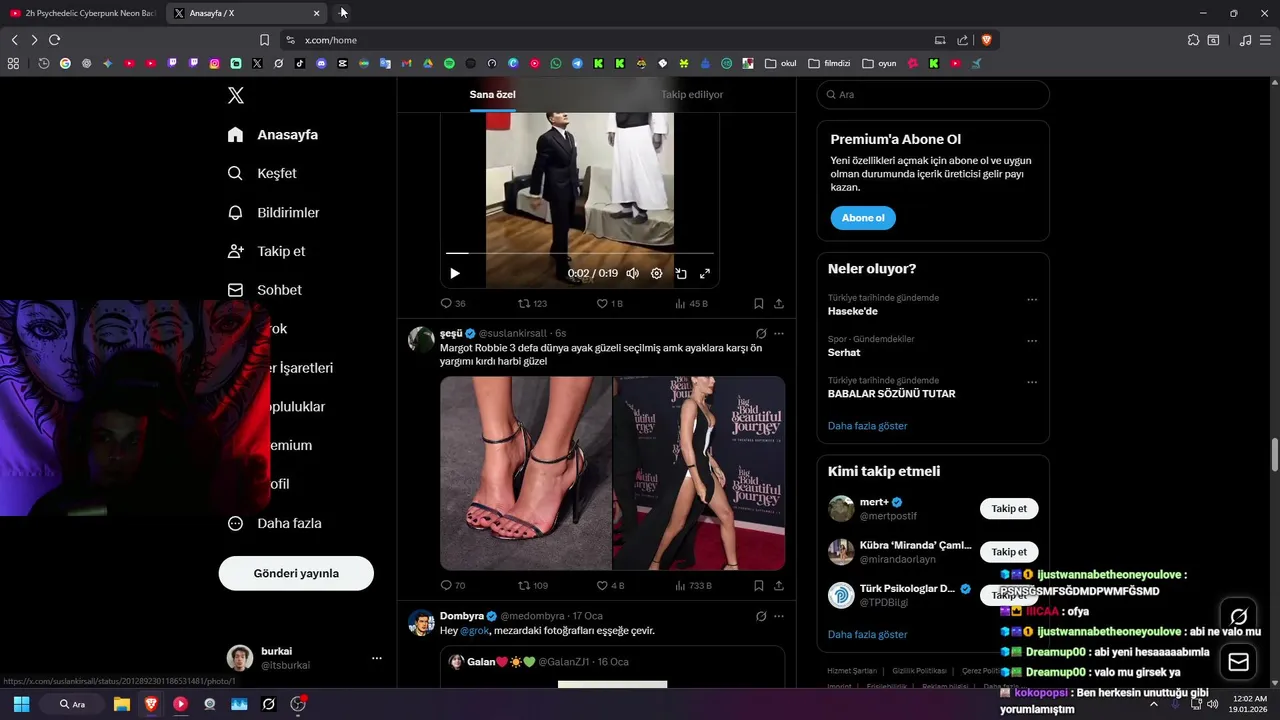1280x720 pixels.
Task: Open more options on şeşü post
Action: 779,333
